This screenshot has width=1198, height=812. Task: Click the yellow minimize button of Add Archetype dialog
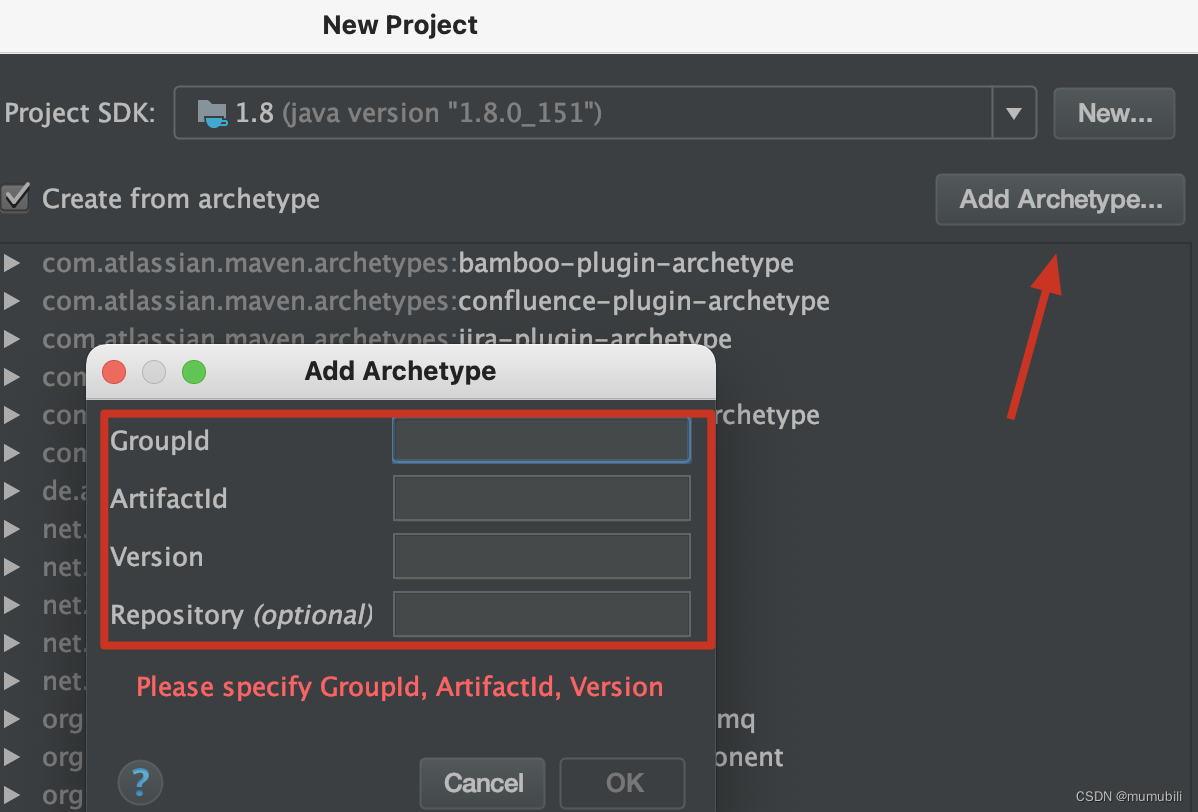154,371
